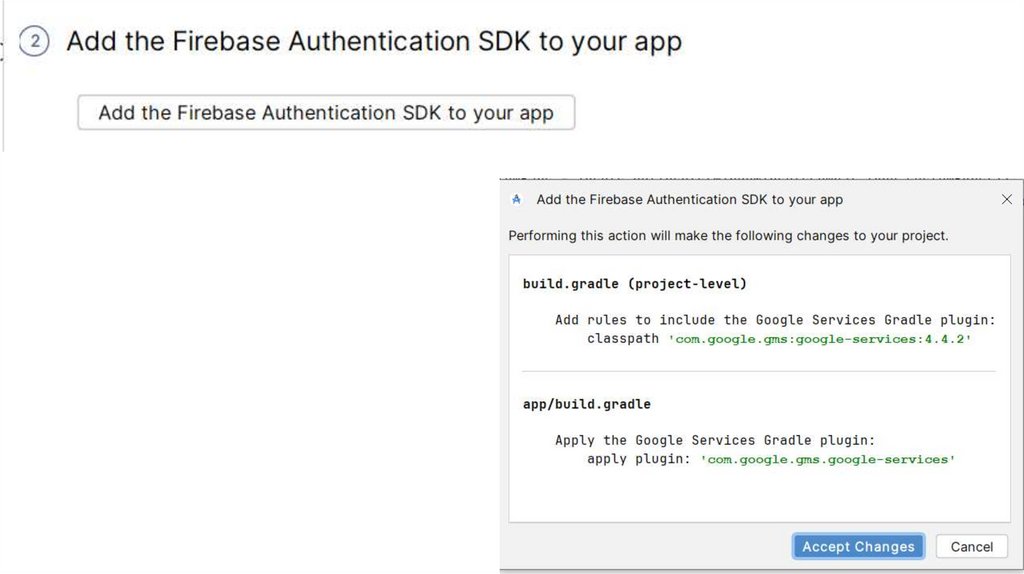Click the 'classpath' keyword
Image resolution: width=1024 pixels, height=574 pixels.
623,339
